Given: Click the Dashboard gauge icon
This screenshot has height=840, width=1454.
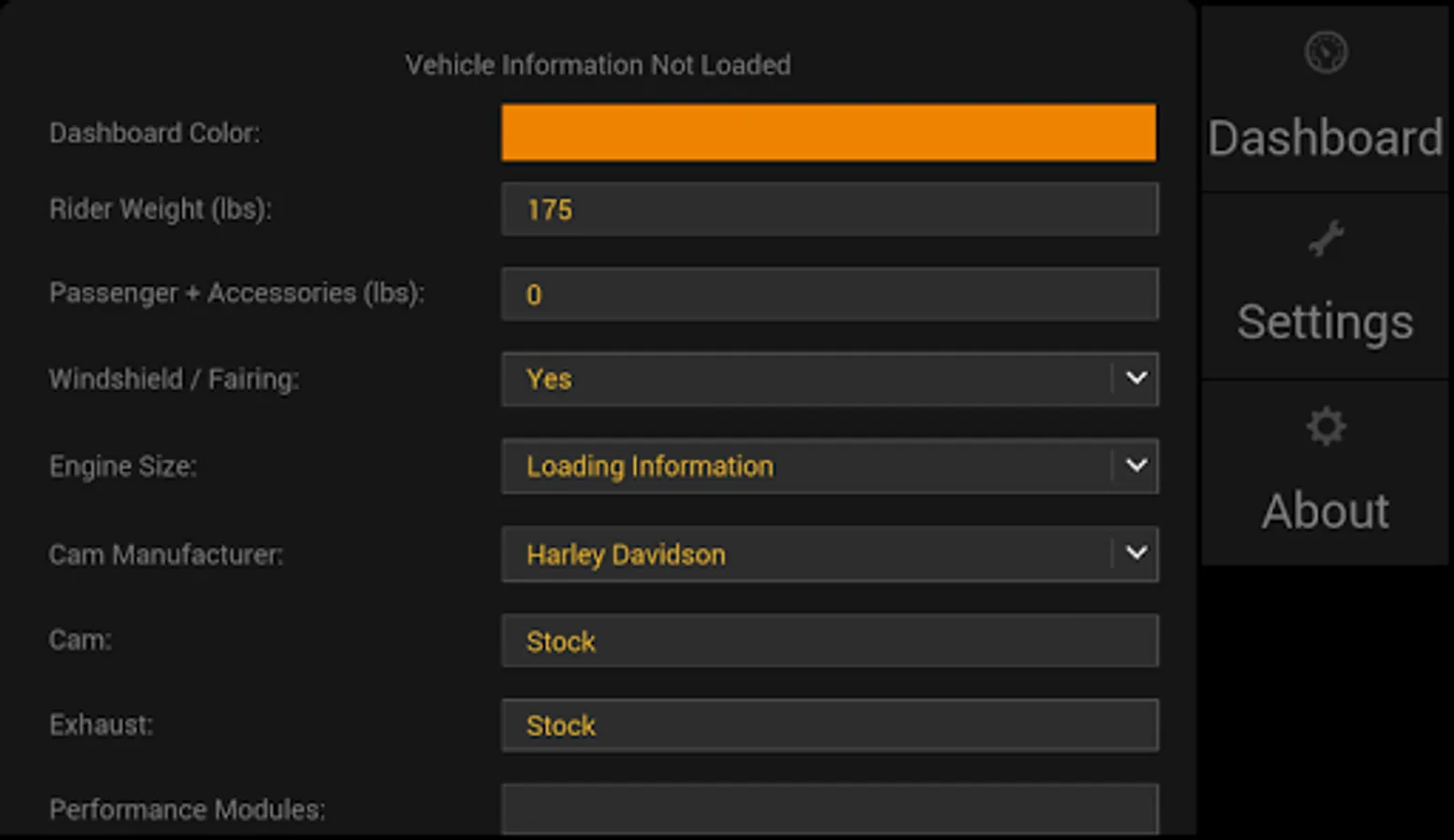Looking at the screenshot, I should pyautogui.click(x=1325, y=52).
